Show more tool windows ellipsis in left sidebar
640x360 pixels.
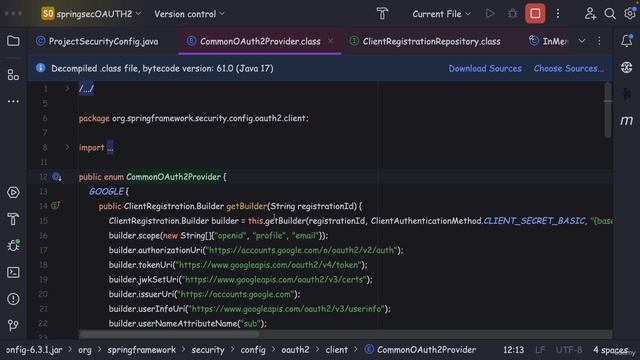(x=13, y=101)
